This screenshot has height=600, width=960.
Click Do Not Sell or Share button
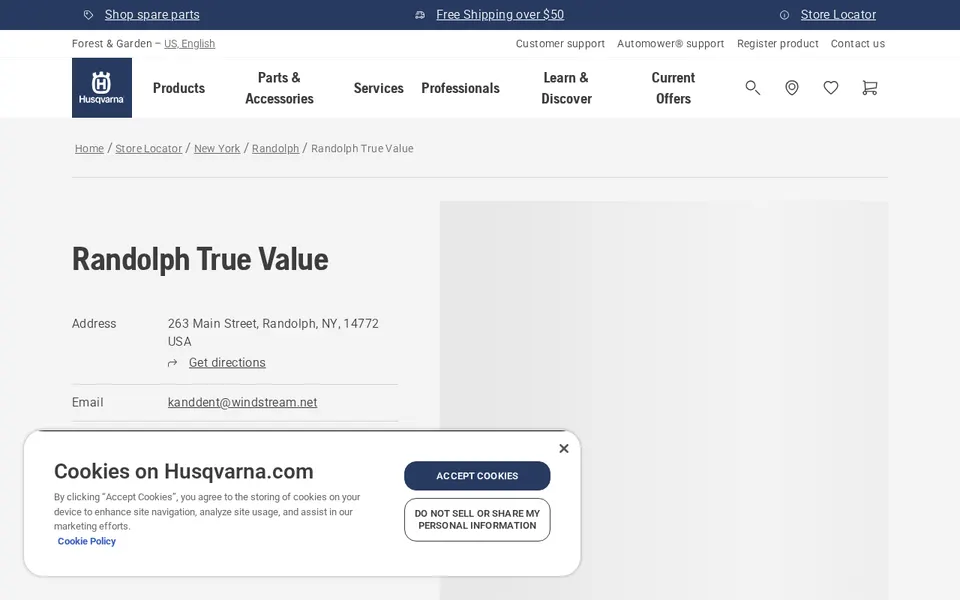(x=477, y=520)
